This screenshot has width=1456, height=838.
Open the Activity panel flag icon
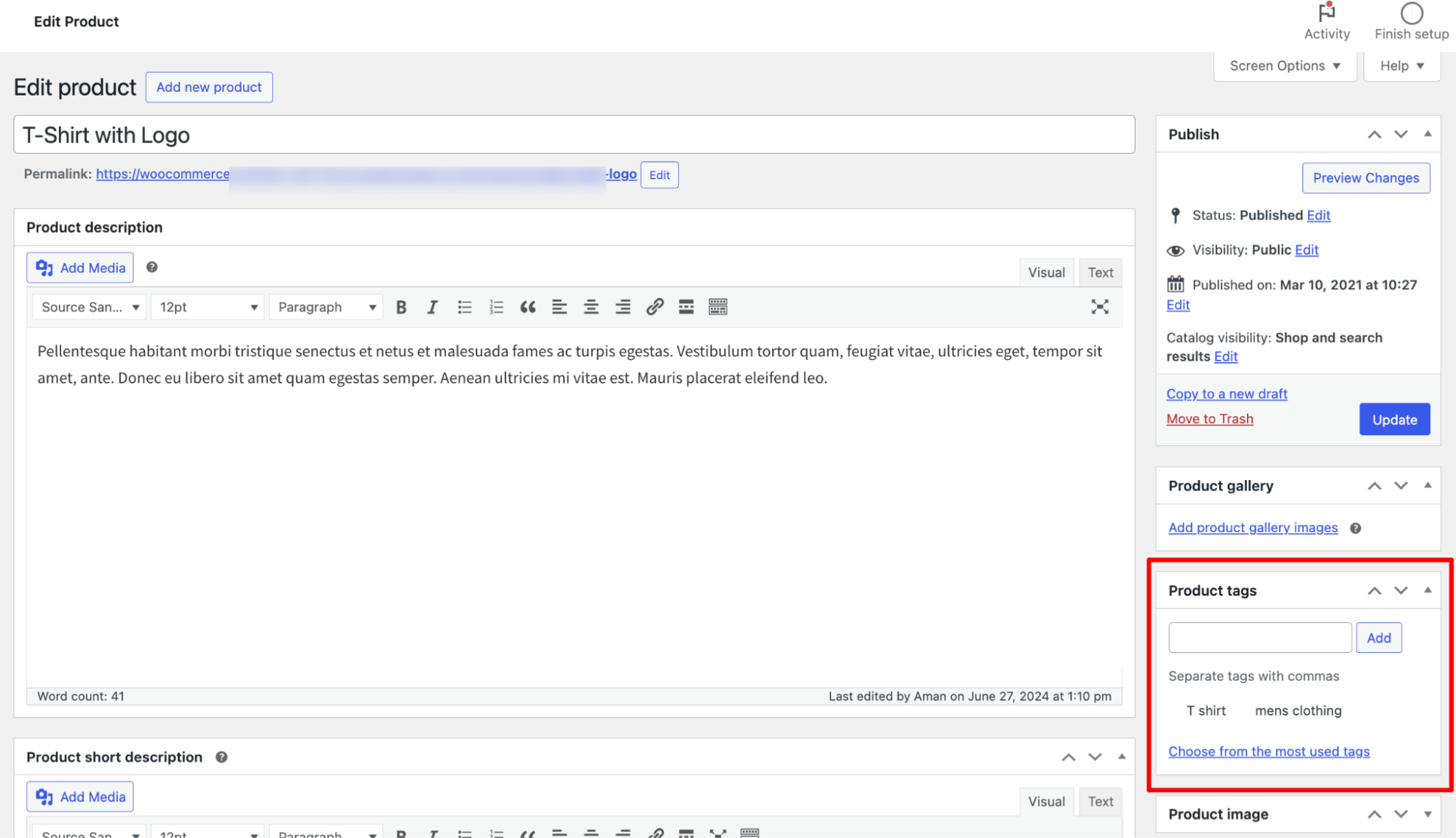point(1327,12)
